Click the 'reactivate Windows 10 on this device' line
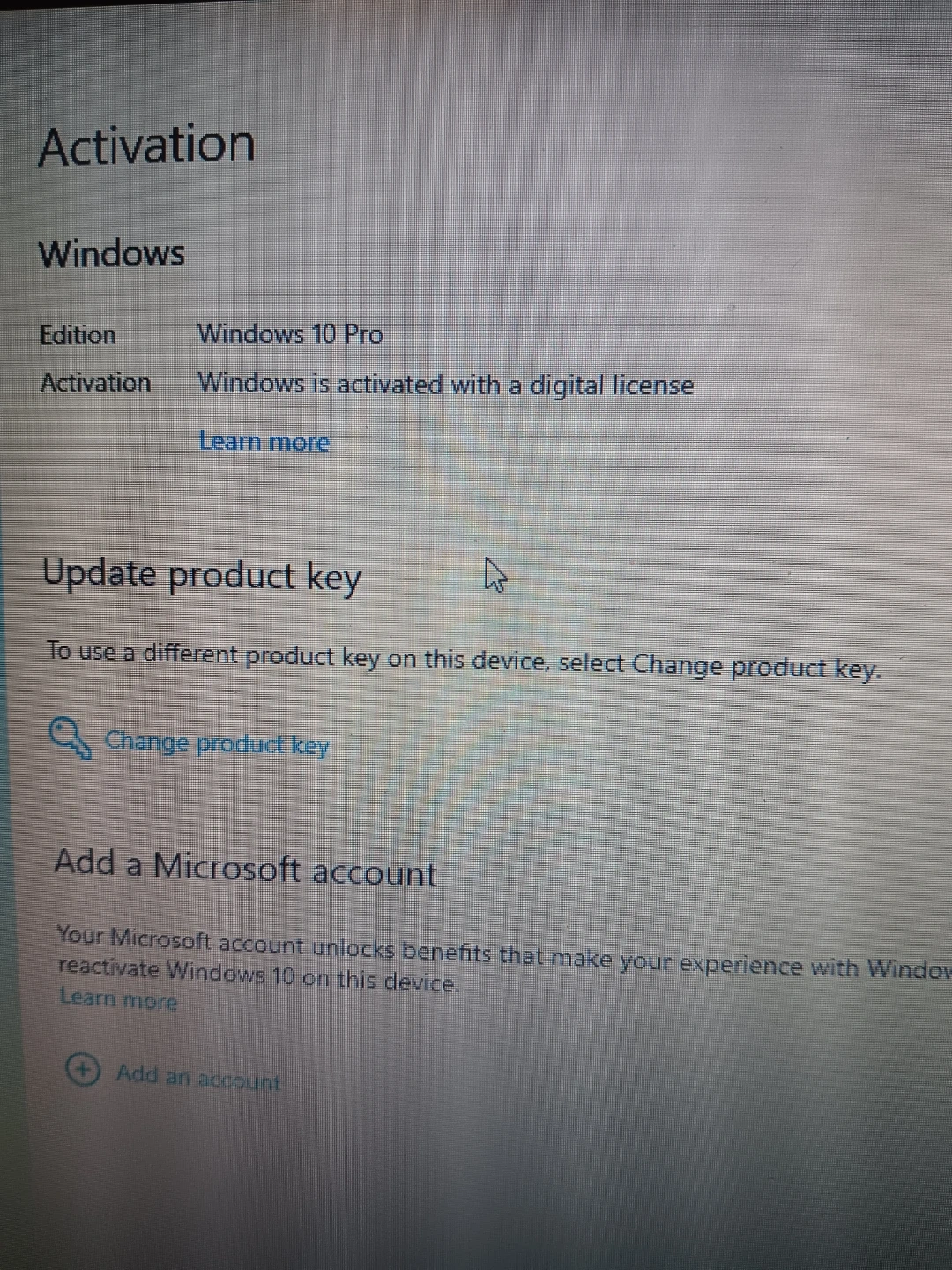The height and width of the screenshot is (1270, 952). [x=259, y=975]
